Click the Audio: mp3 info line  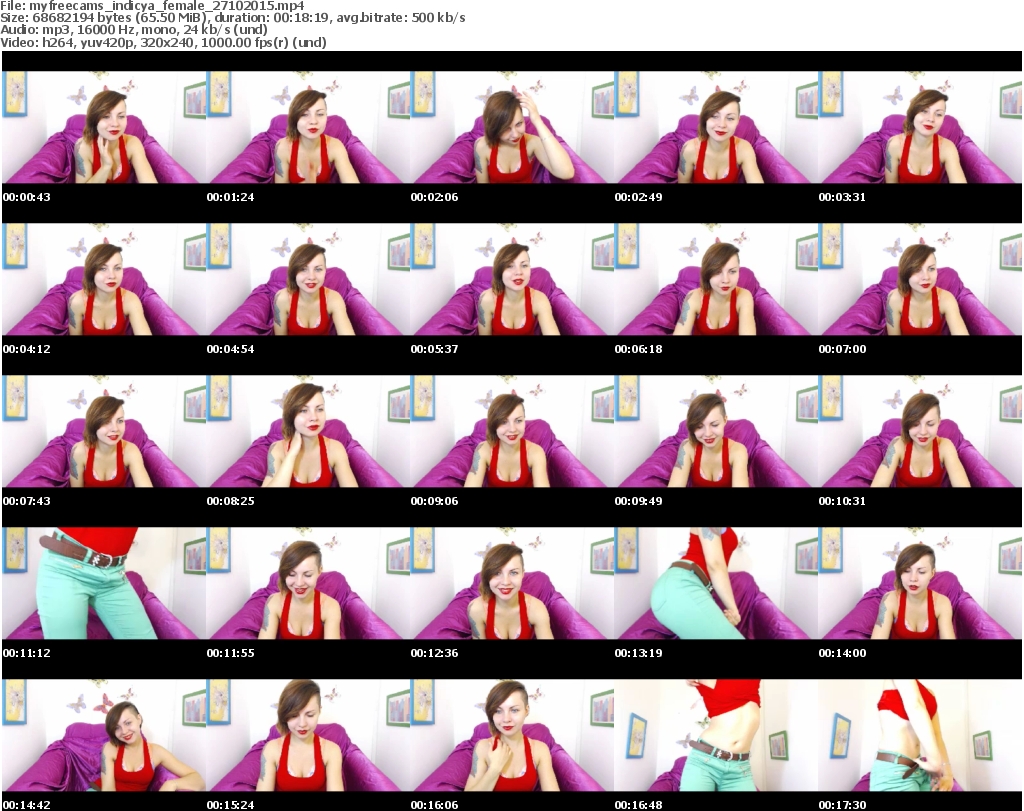pyautogui.click(x=134, y=30)
